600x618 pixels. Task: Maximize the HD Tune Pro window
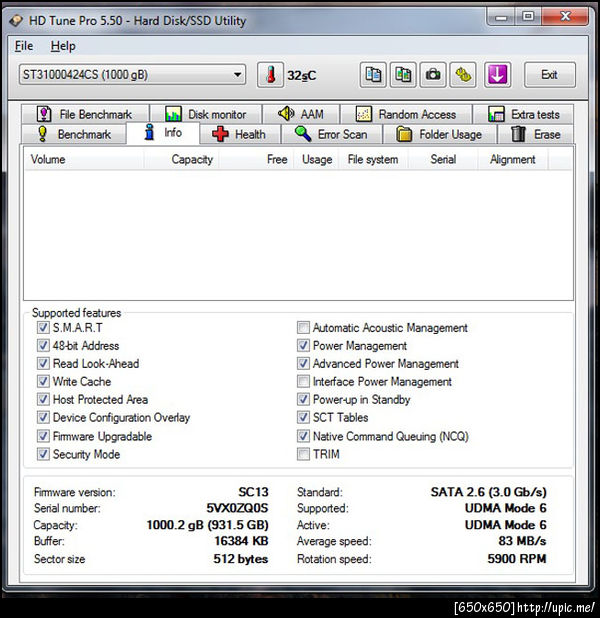528,17
